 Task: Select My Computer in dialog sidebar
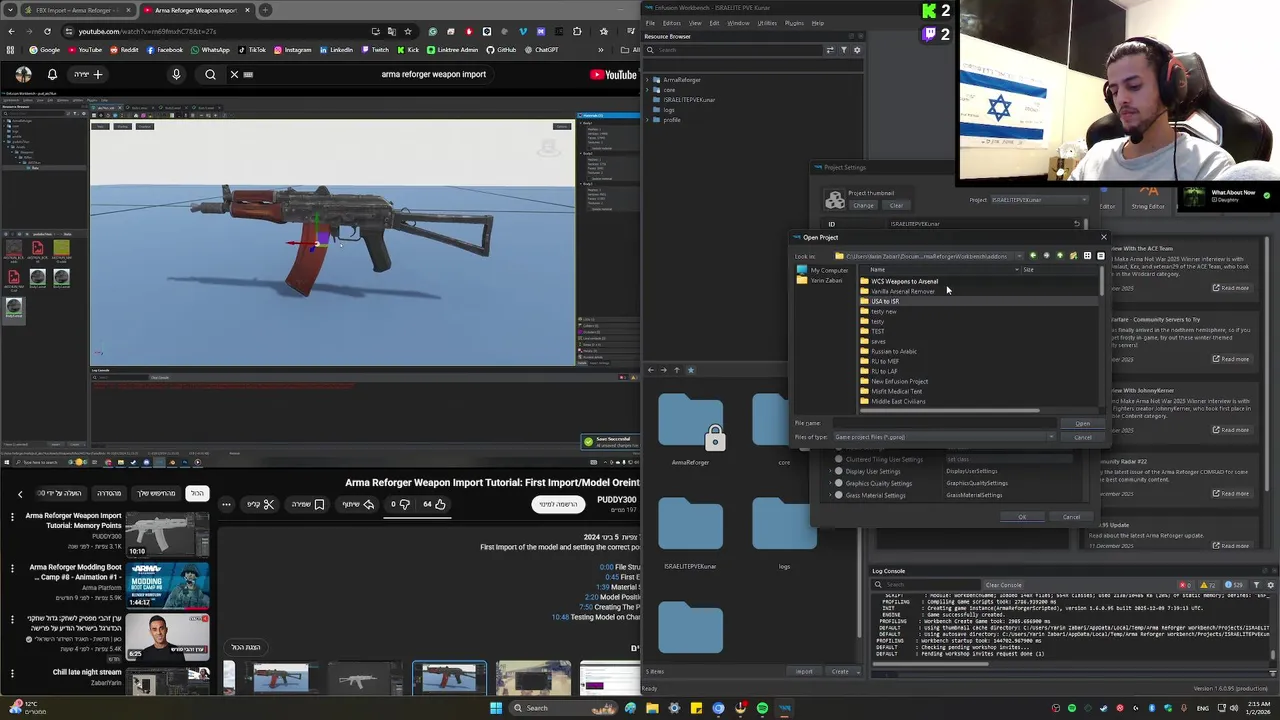pos(823,270)
